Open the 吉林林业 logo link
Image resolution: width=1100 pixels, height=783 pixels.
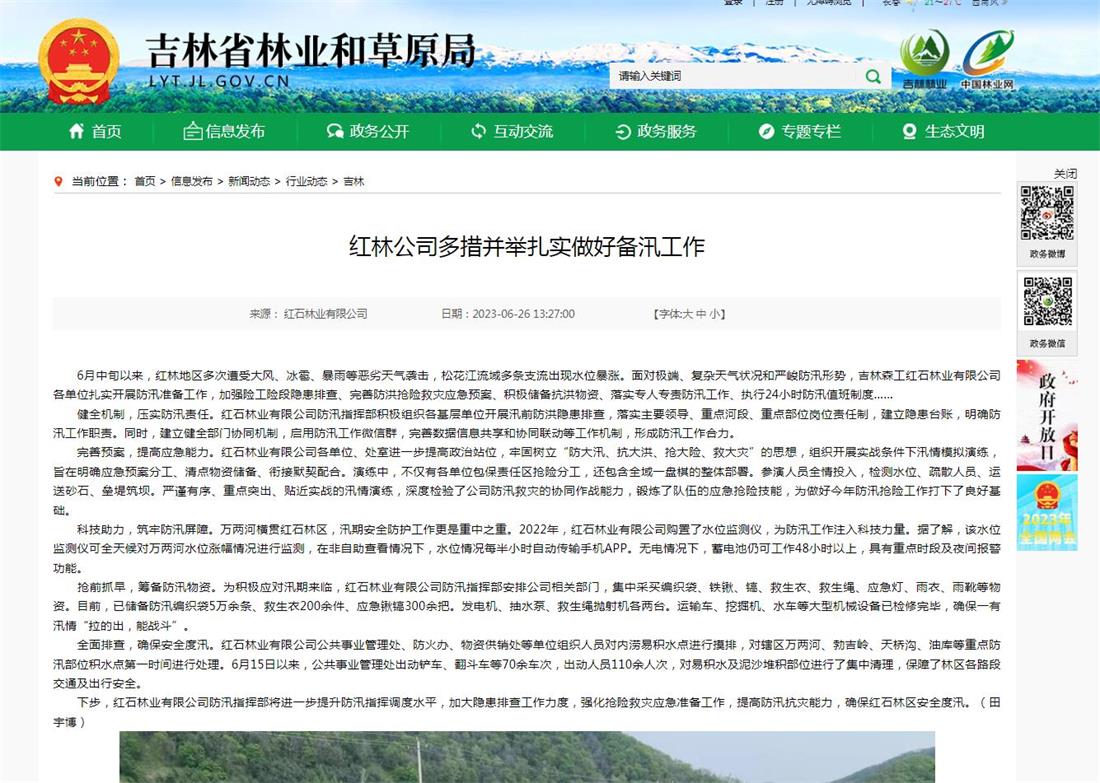click(x=925, y=59)
